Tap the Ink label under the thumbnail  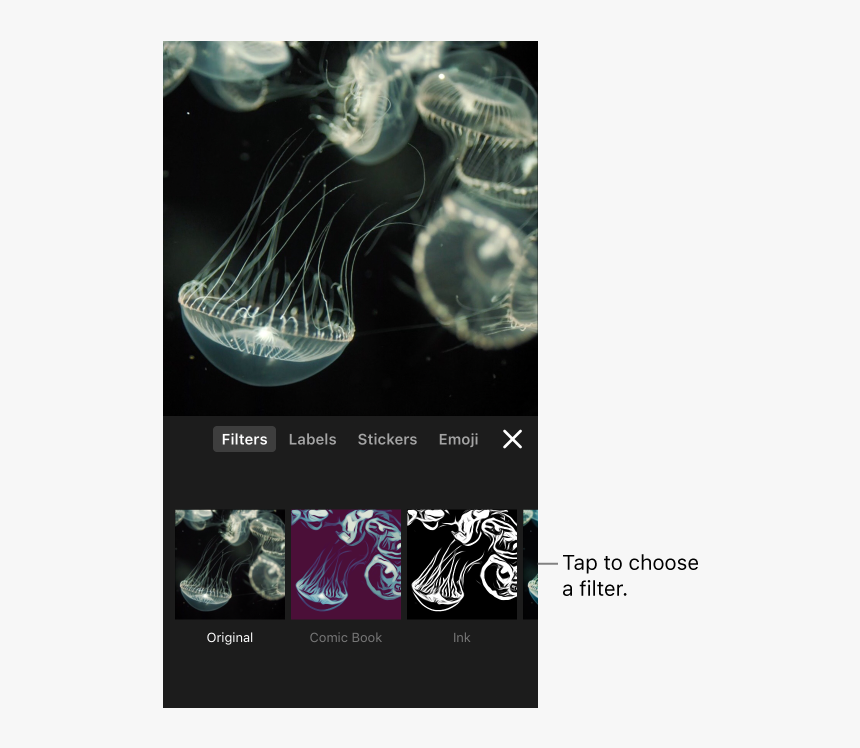[x=461, y=638]
